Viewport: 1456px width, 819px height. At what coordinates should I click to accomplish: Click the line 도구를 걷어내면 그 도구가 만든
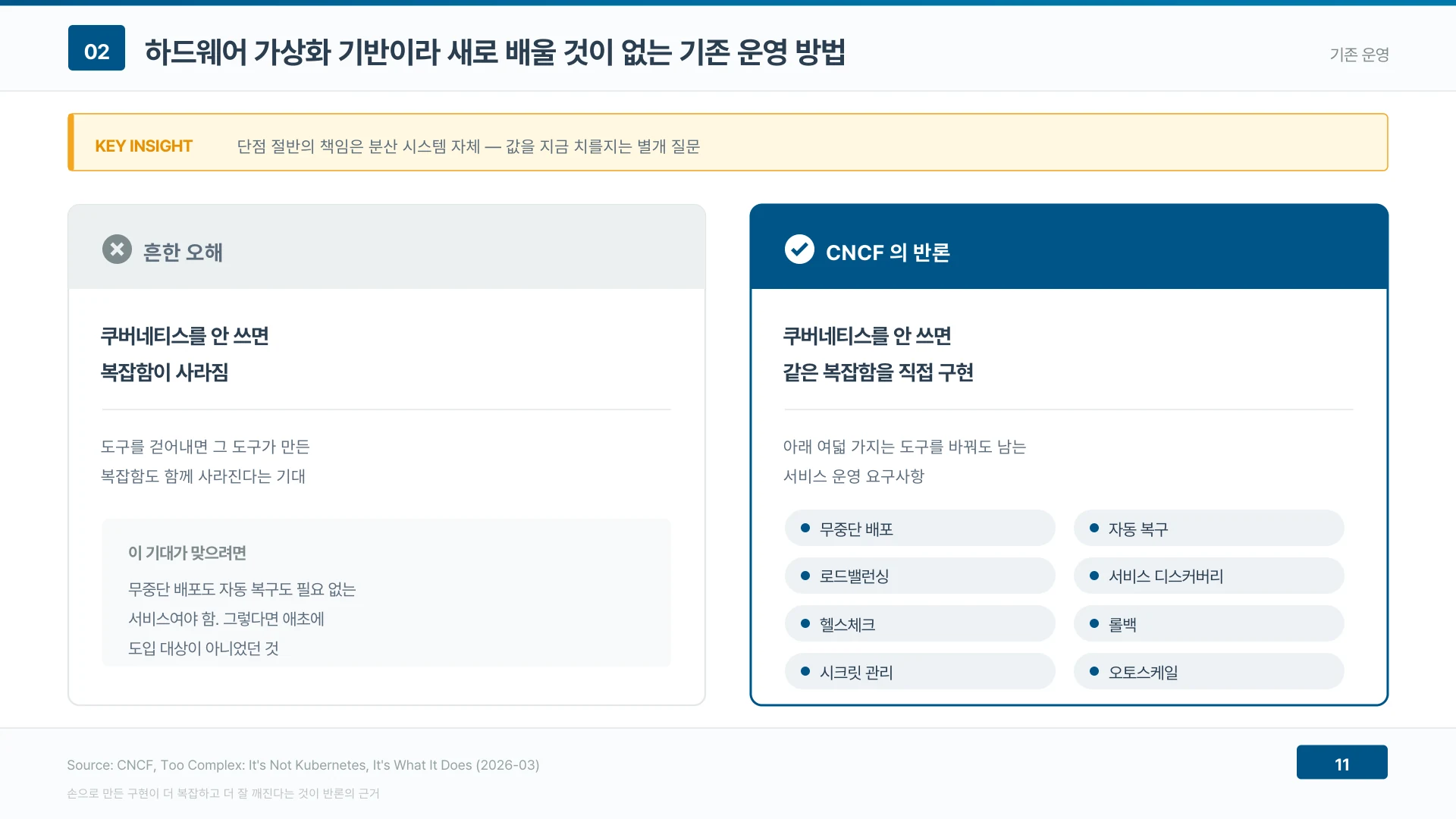[x=205, y=446]
